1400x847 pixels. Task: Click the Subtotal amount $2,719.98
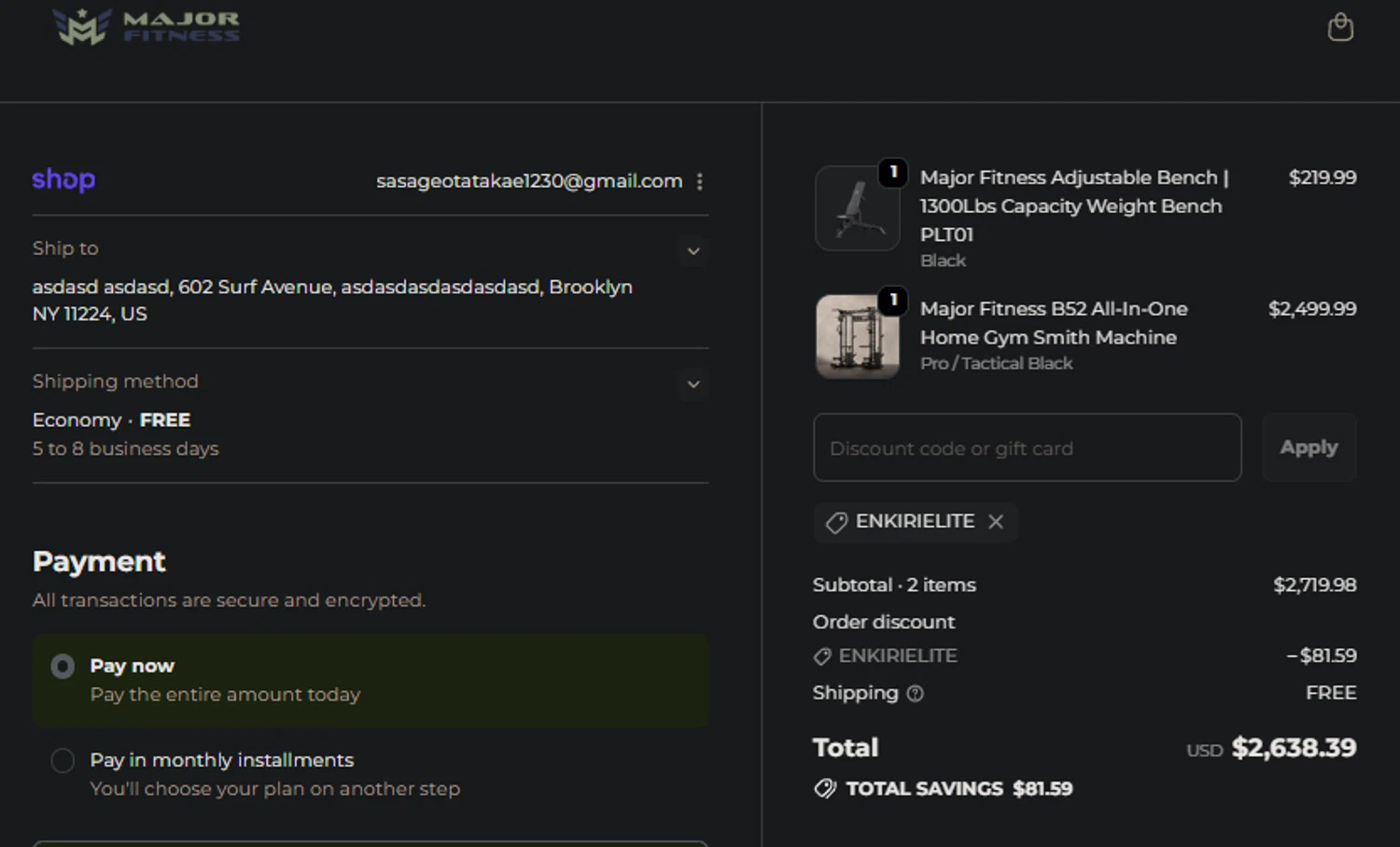point(1315,586)
